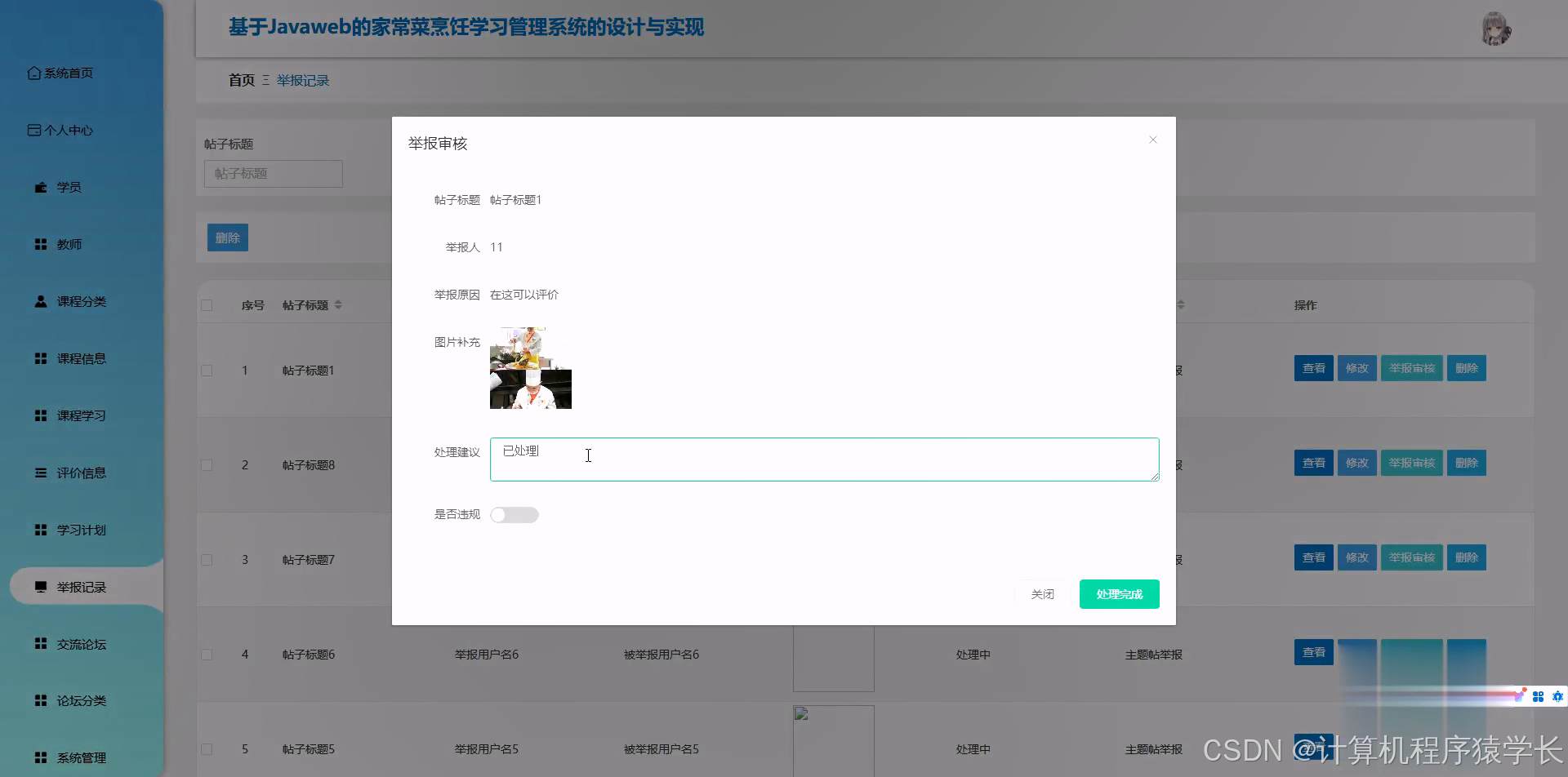Open the user avatar menu

1496,29
